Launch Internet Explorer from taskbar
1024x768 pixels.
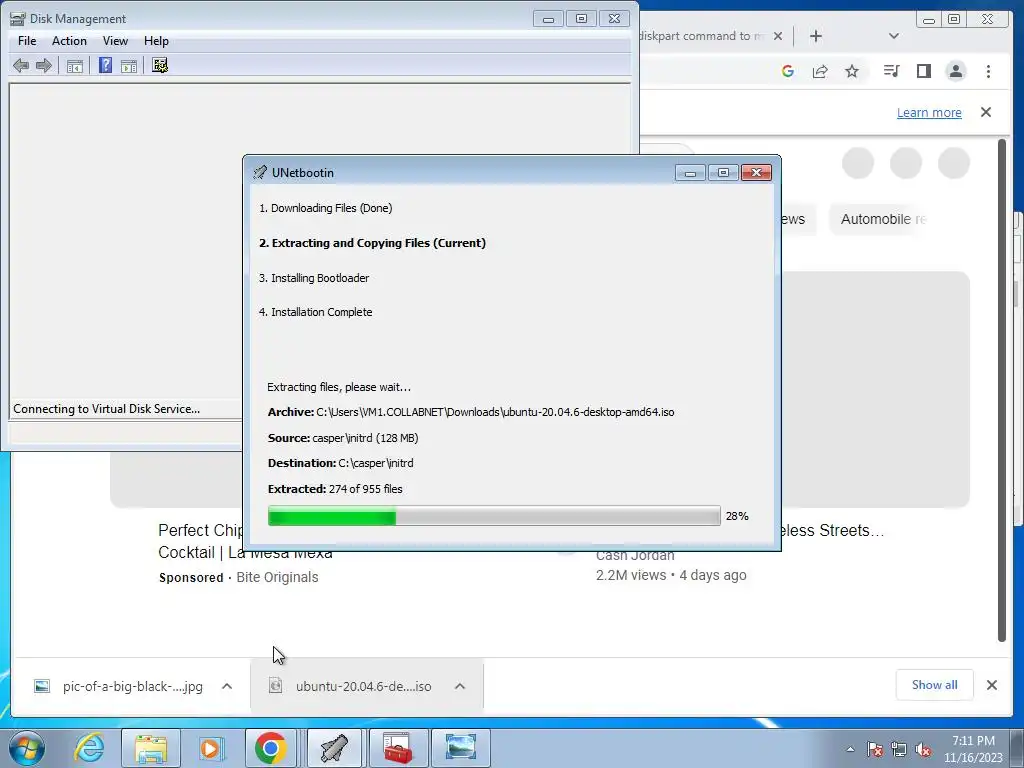click(x=89, y=748)
